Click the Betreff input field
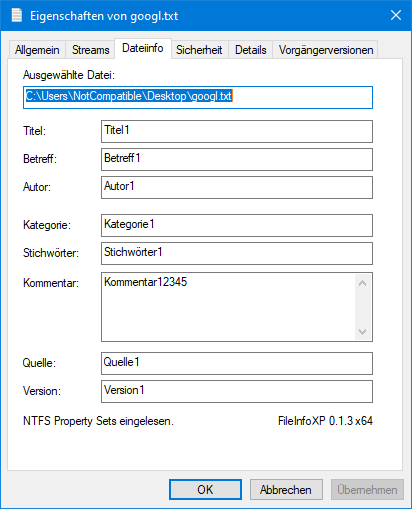 pyautogui.click(x=237, y=159)
